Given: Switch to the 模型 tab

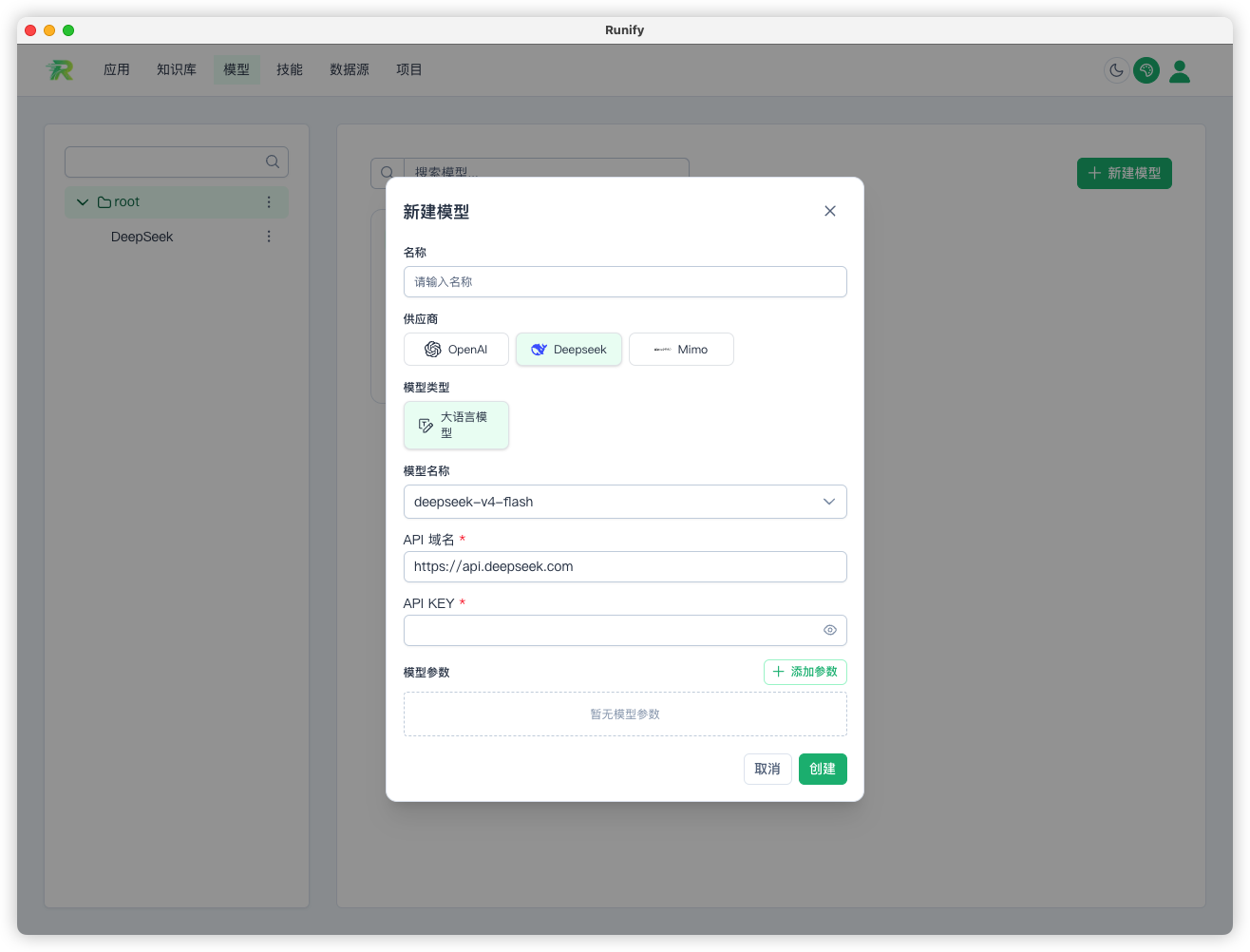Looking at the screenshot, I should (x=237, y=69).
